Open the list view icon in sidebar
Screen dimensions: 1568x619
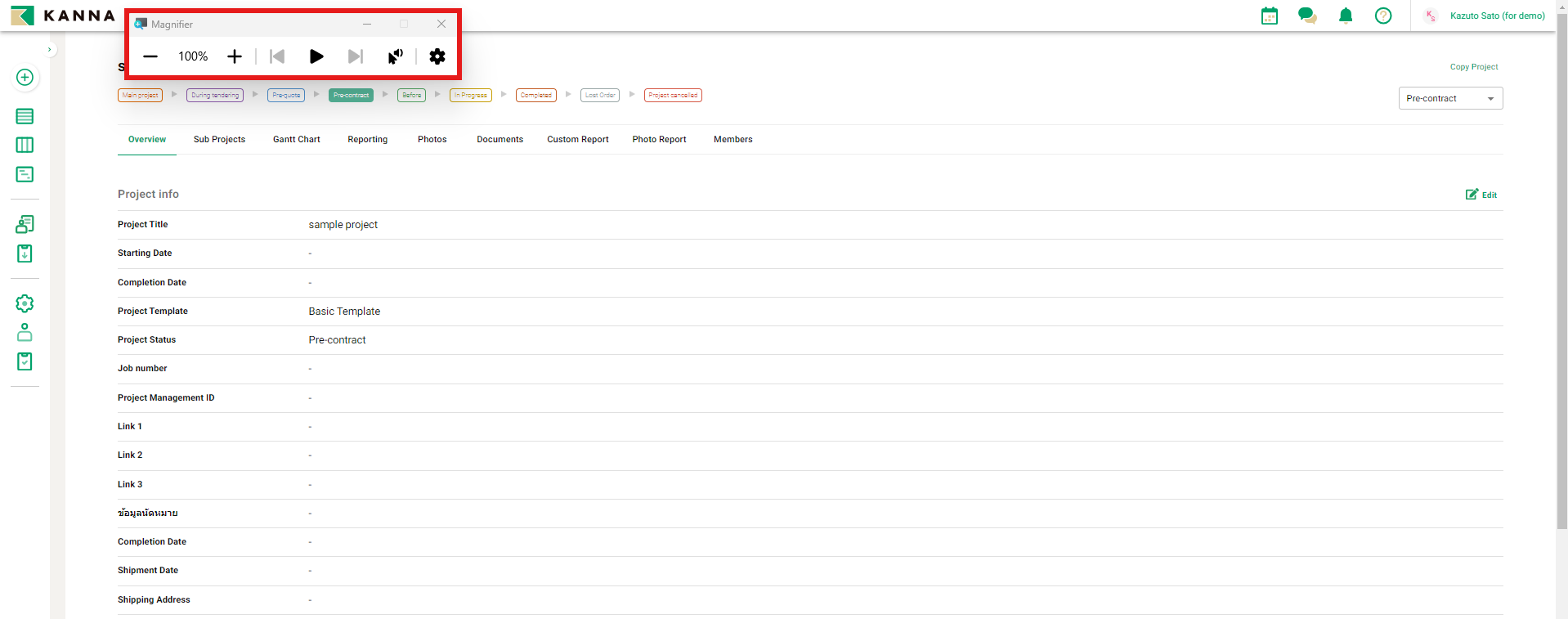pos(25,116)
